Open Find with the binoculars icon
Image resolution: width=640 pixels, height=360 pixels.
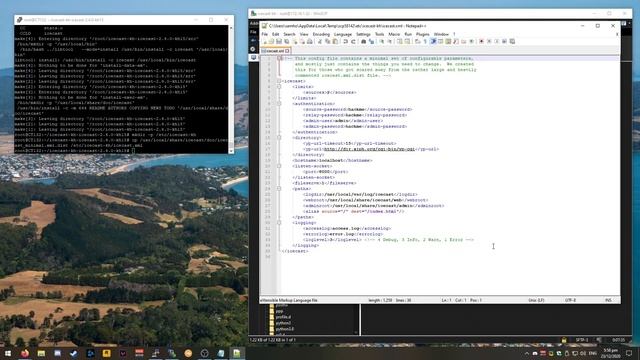click(363, 41)
